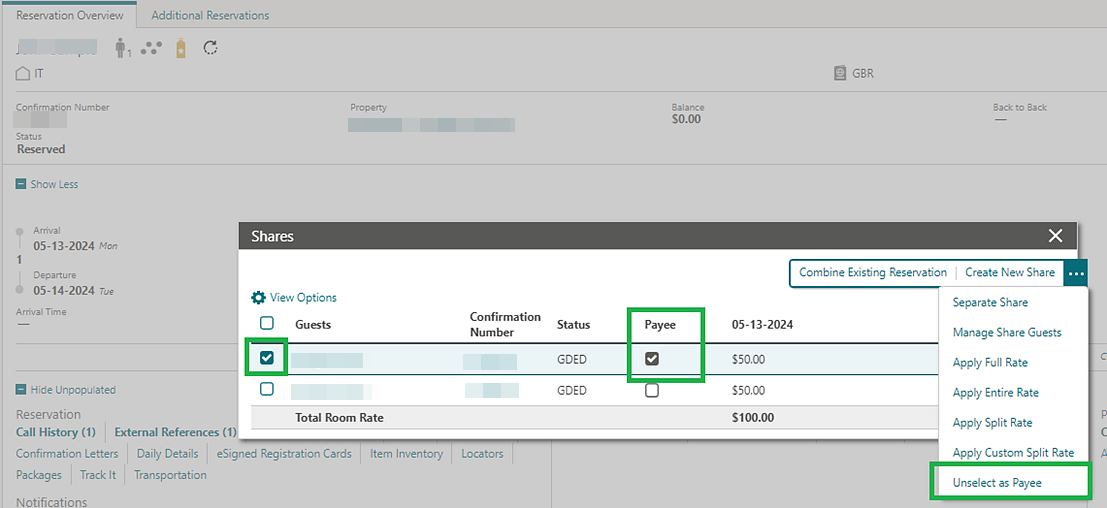Click the adult guest count icon
The width and height of the screenshot is (1107, 508).
[123, 48]
